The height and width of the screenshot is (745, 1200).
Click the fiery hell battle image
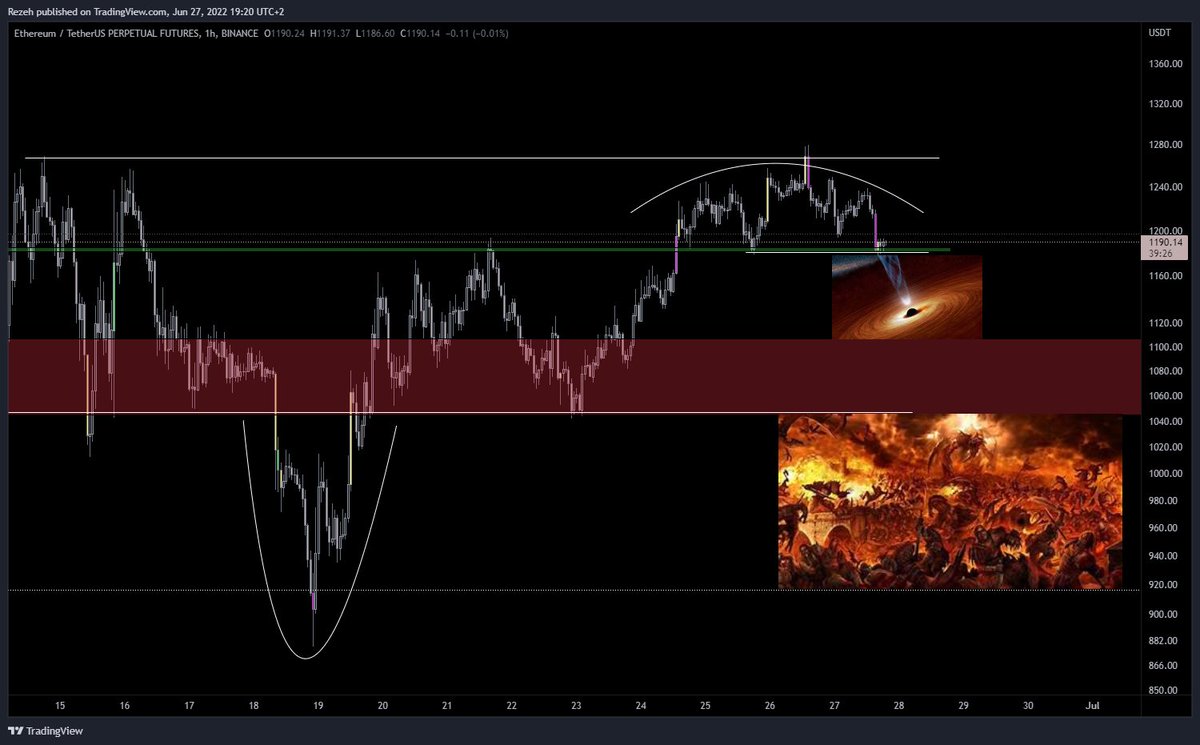coord(950,501)
